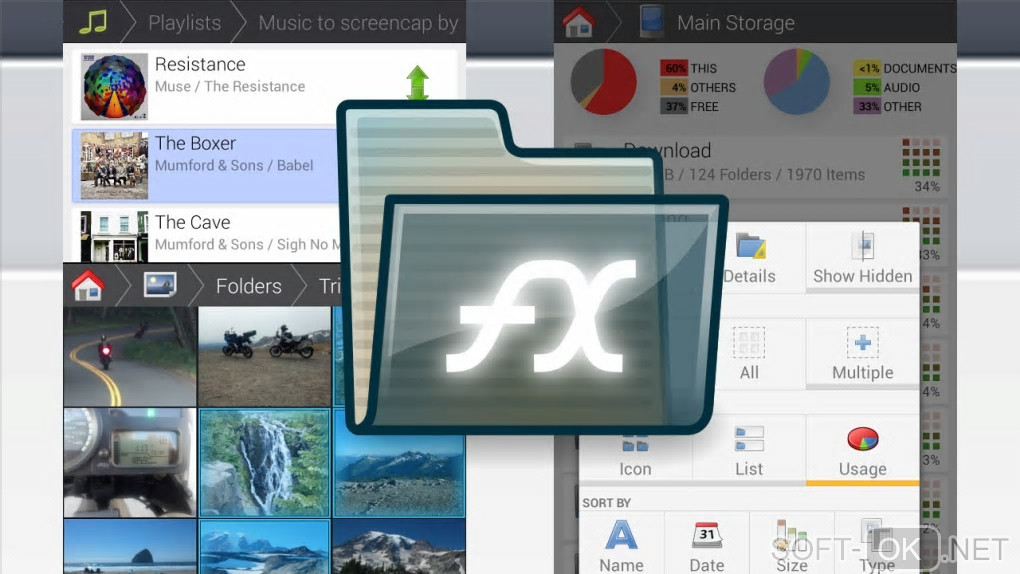Select the 5% AUDIO legend entry
The height and width of the screenshot is (574, 1020).
pyautogui.click(x=887, y=87)
